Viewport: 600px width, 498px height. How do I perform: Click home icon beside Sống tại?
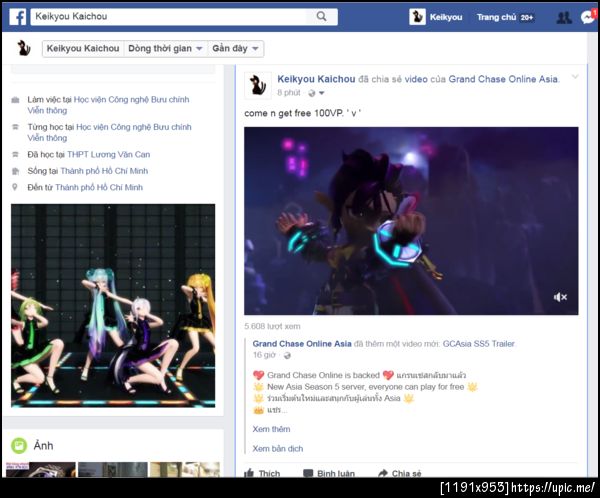15,171
